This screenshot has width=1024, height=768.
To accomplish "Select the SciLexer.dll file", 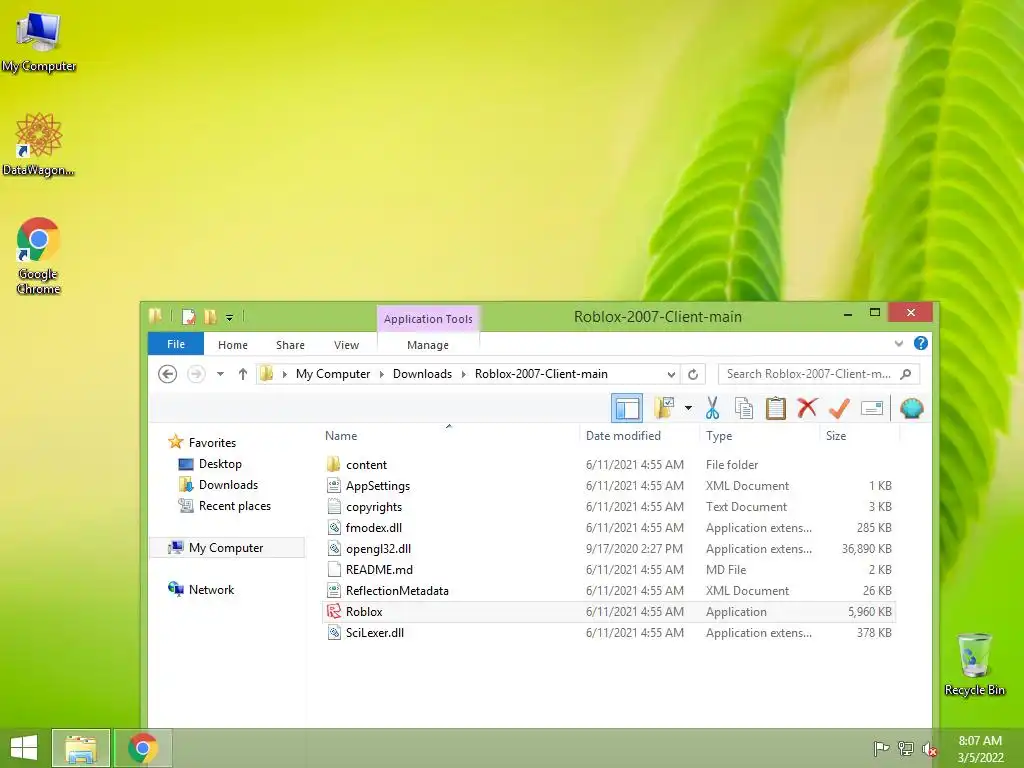I will [608, 632].
